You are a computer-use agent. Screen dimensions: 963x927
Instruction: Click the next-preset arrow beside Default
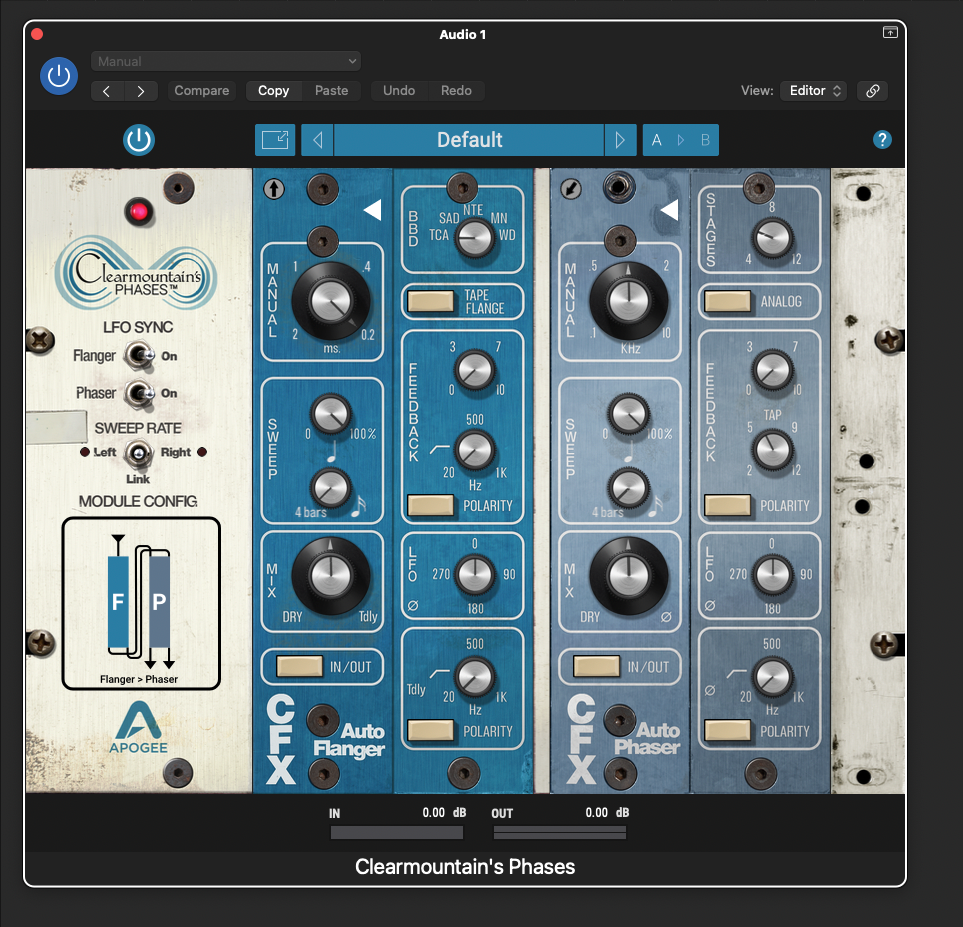(620, 140)
